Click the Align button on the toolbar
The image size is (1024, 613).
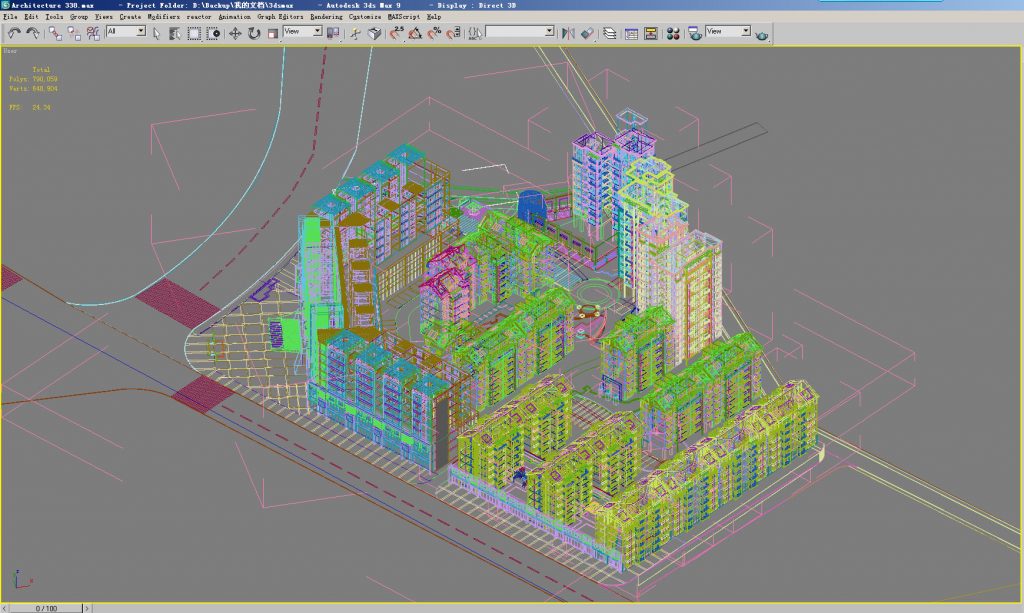[x=587, y=32]
